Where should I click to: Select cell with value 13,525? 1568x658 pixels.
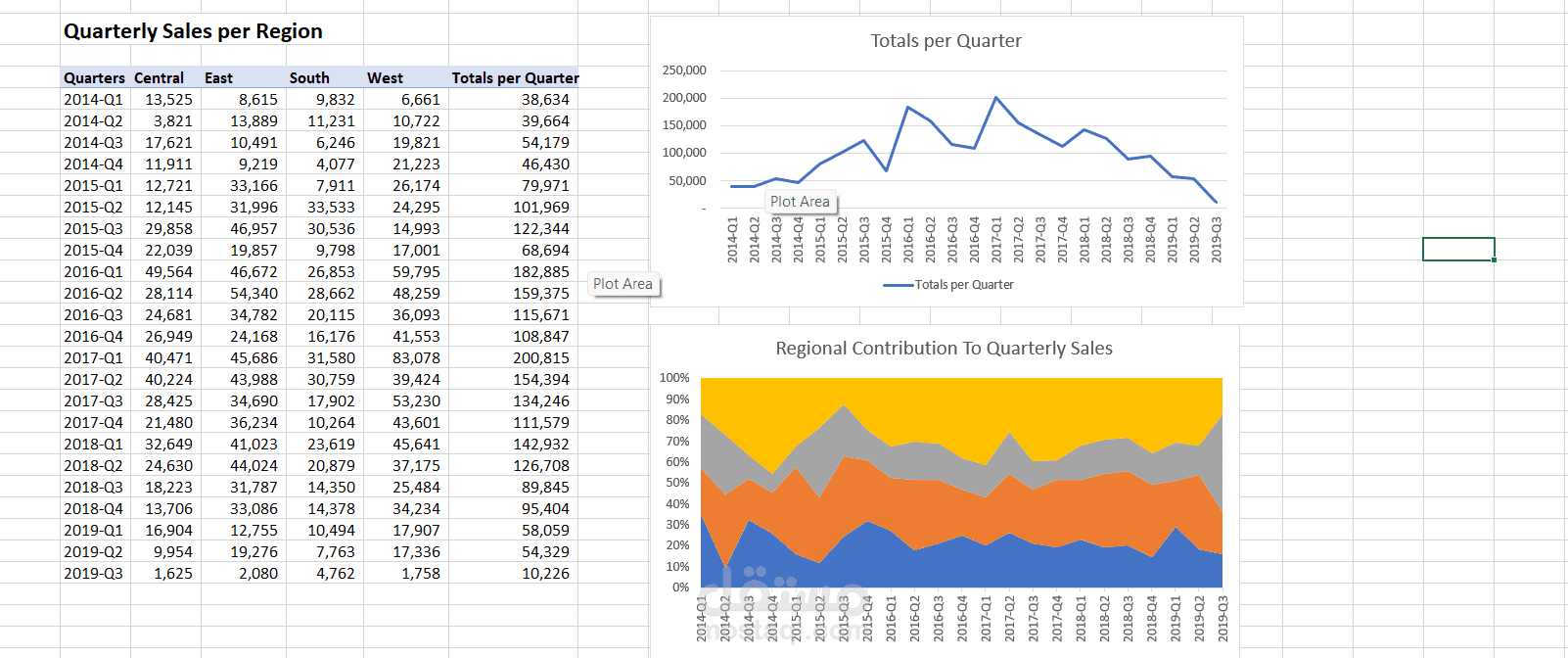click(x=168, y=100)
